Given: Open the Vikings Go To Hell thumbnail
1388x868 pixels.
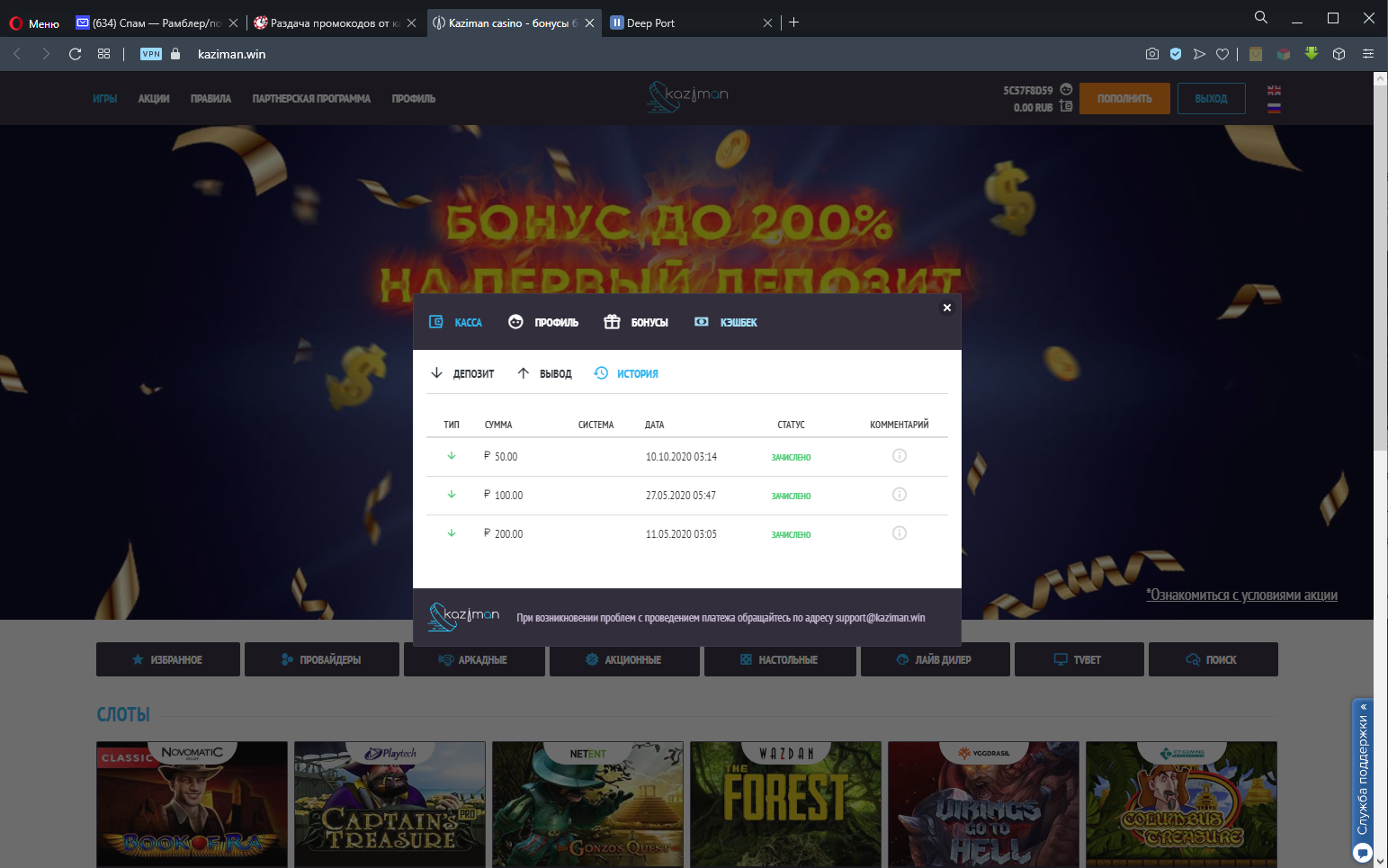Looking at the screenshot, I should point(983,804).
